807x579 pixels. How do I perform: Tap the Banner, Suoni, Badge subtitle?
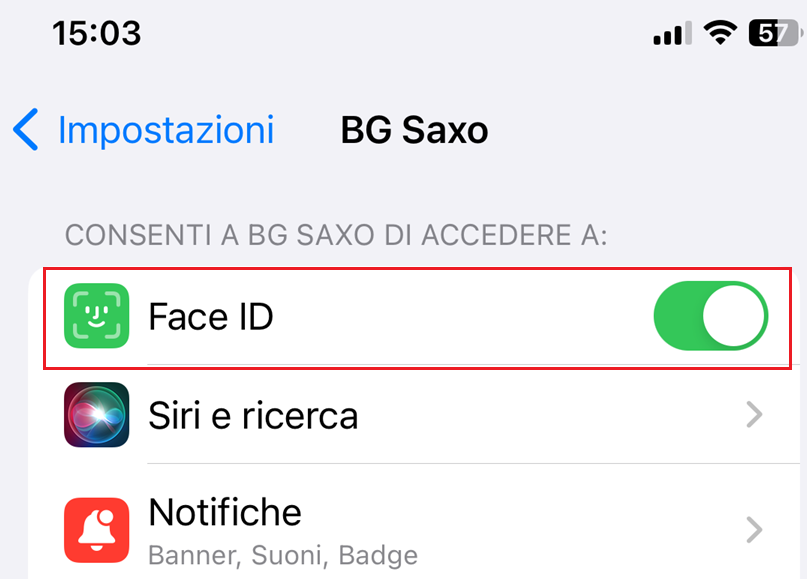(283, 554)
